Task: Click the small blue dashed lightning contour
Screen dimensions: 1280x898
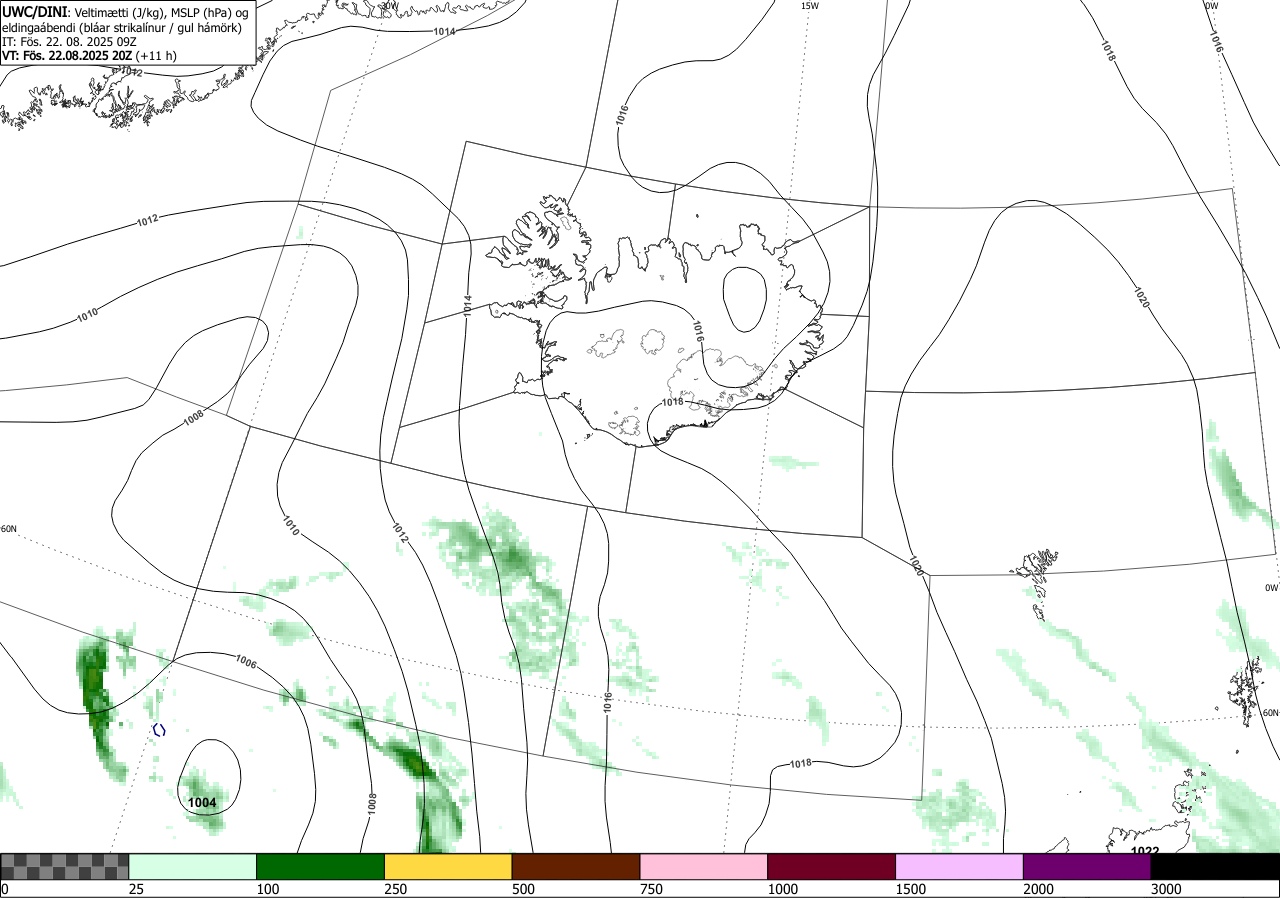Action: click(159, 730)
